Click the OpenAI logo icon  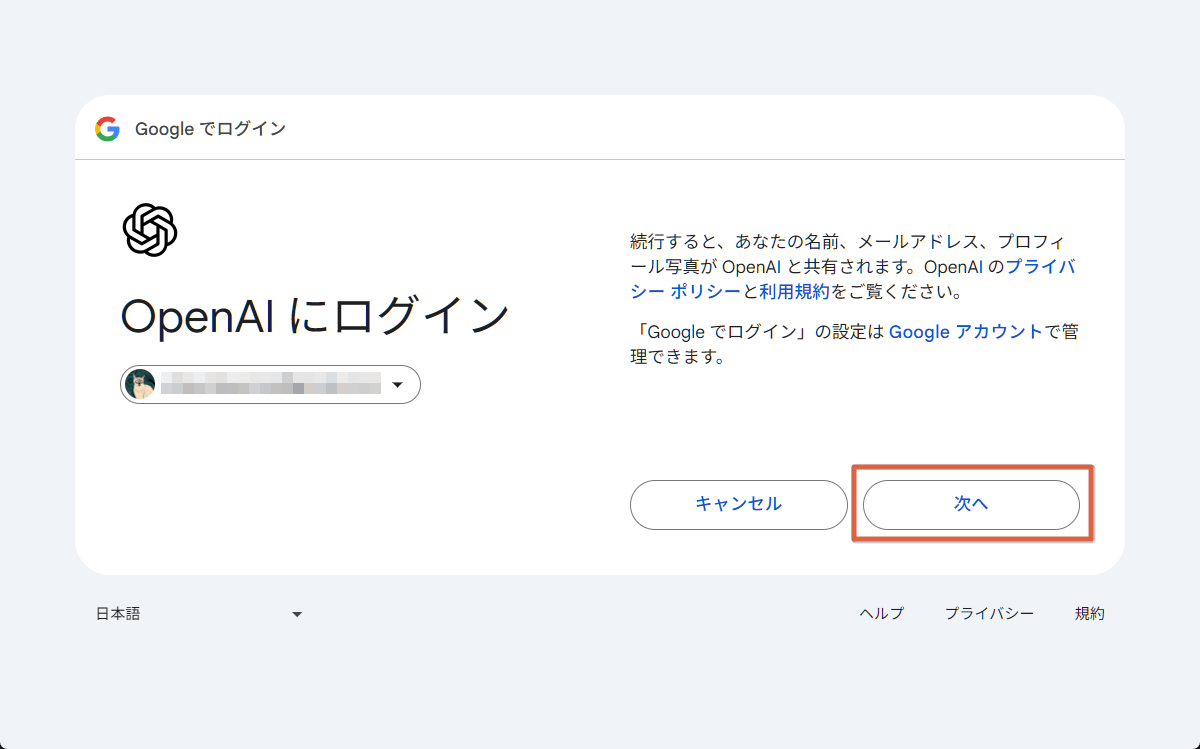point(150,230)
